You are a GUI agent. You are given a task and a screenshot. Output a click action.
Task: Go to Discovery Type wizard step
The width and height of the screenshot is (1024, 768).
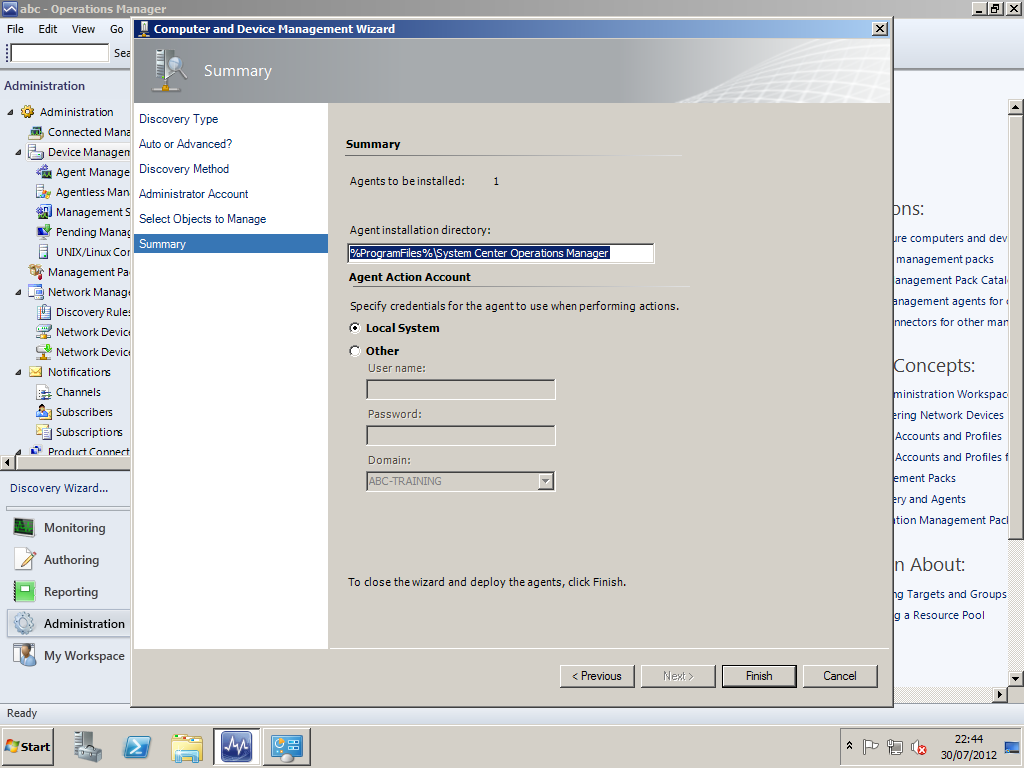tap(178, 119)
